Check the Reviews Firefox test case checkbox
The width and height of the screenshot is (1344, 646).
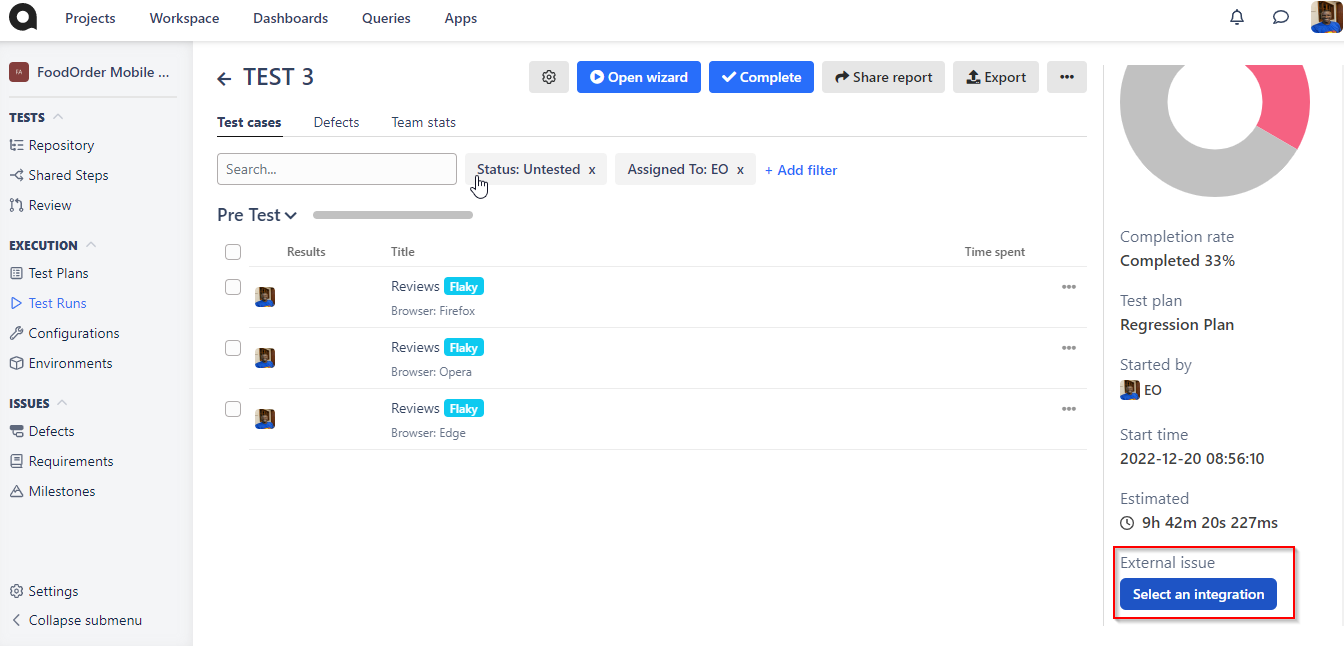[x=233, y=287]
